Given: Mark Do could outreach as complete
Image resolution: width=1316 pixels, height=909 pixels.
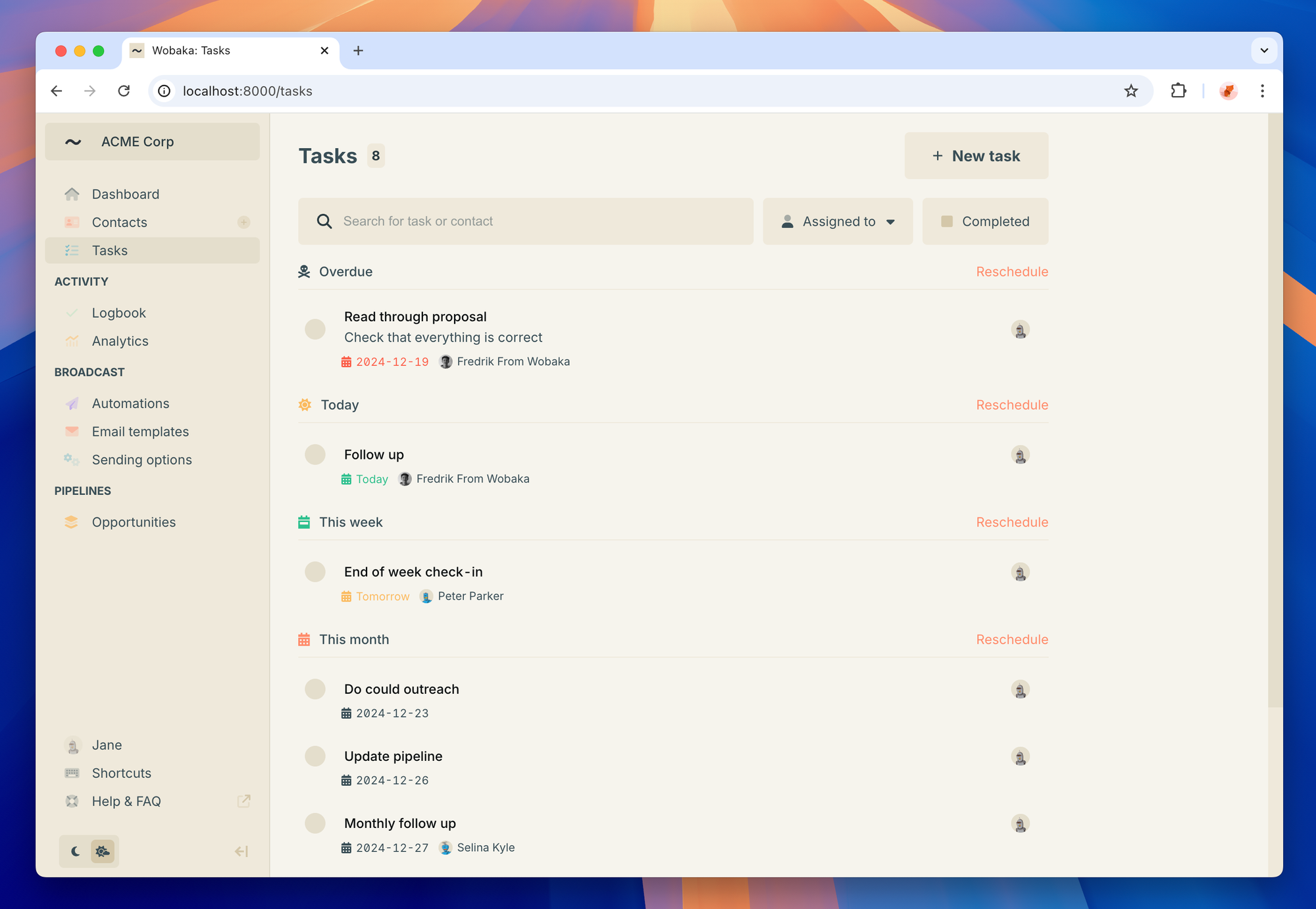Looking at the screenshot, I should [315, 689].
